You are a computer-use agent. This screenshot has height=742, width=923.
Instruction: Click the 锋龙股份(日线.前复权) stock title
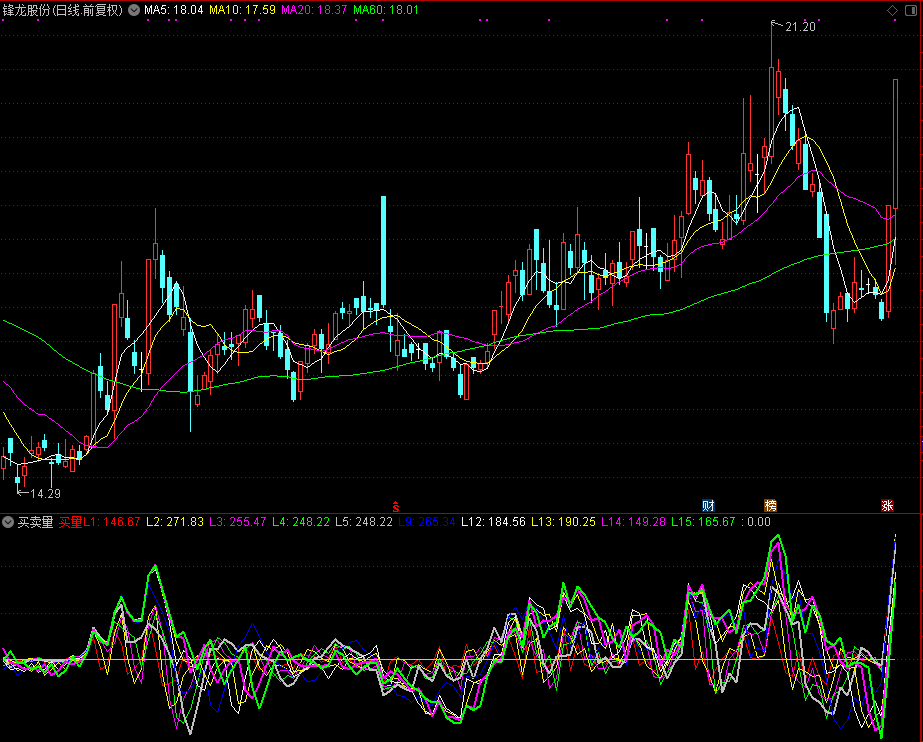click(62, 10)
